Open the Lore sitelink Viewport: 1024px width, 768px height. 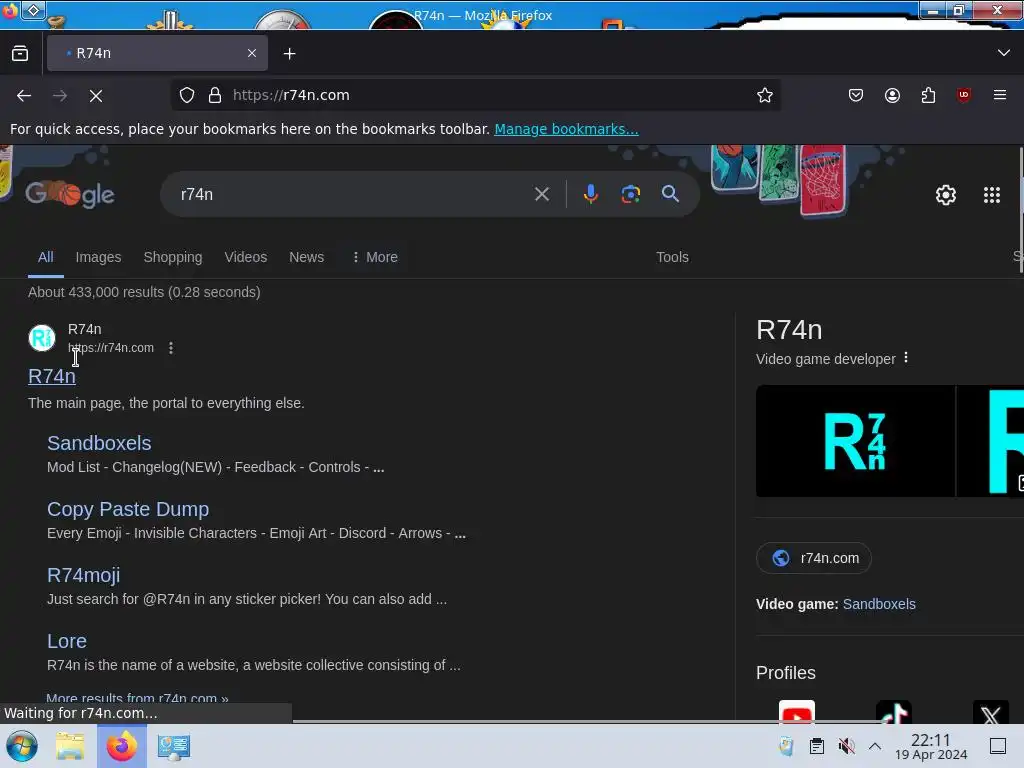tap(67, 641)
